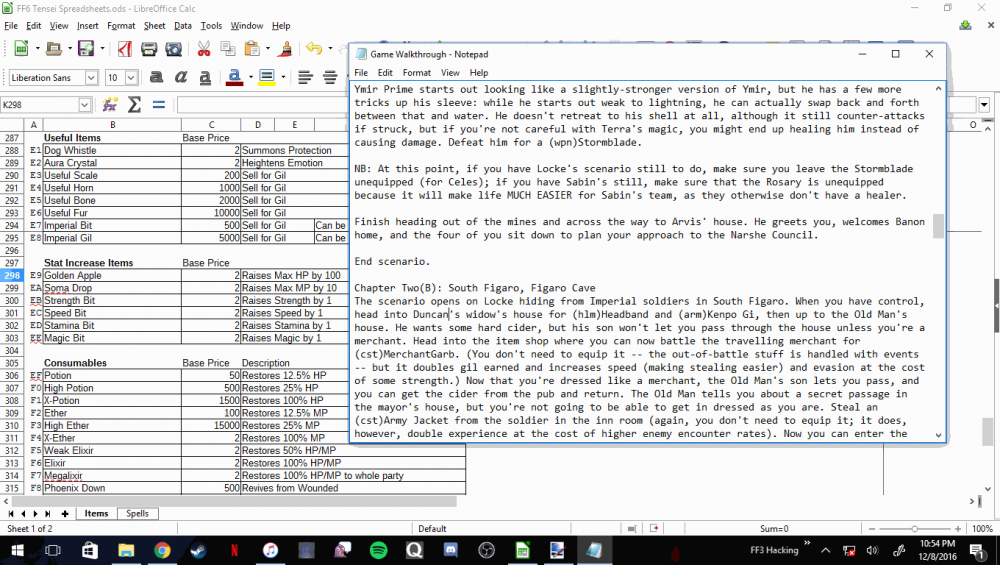Open the Format menu in Notepad
Viewport: 1000px width, 565px height.
coord(416,73)
